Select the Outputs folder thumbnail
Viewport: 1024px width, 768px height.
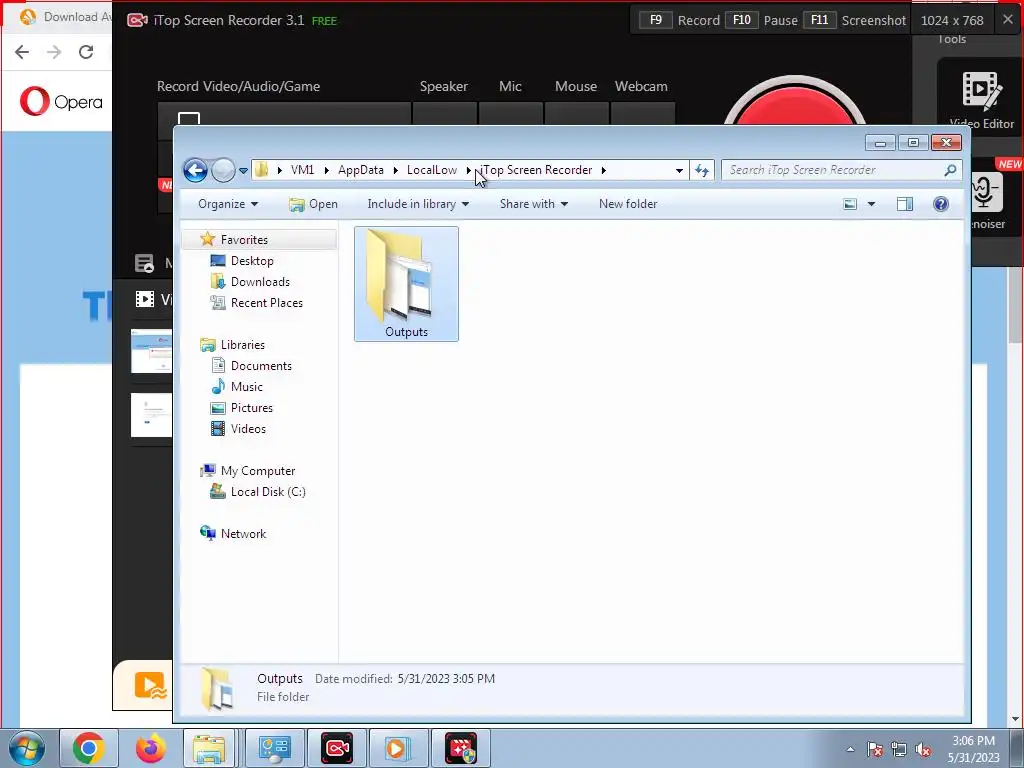(x=406, y=283)
